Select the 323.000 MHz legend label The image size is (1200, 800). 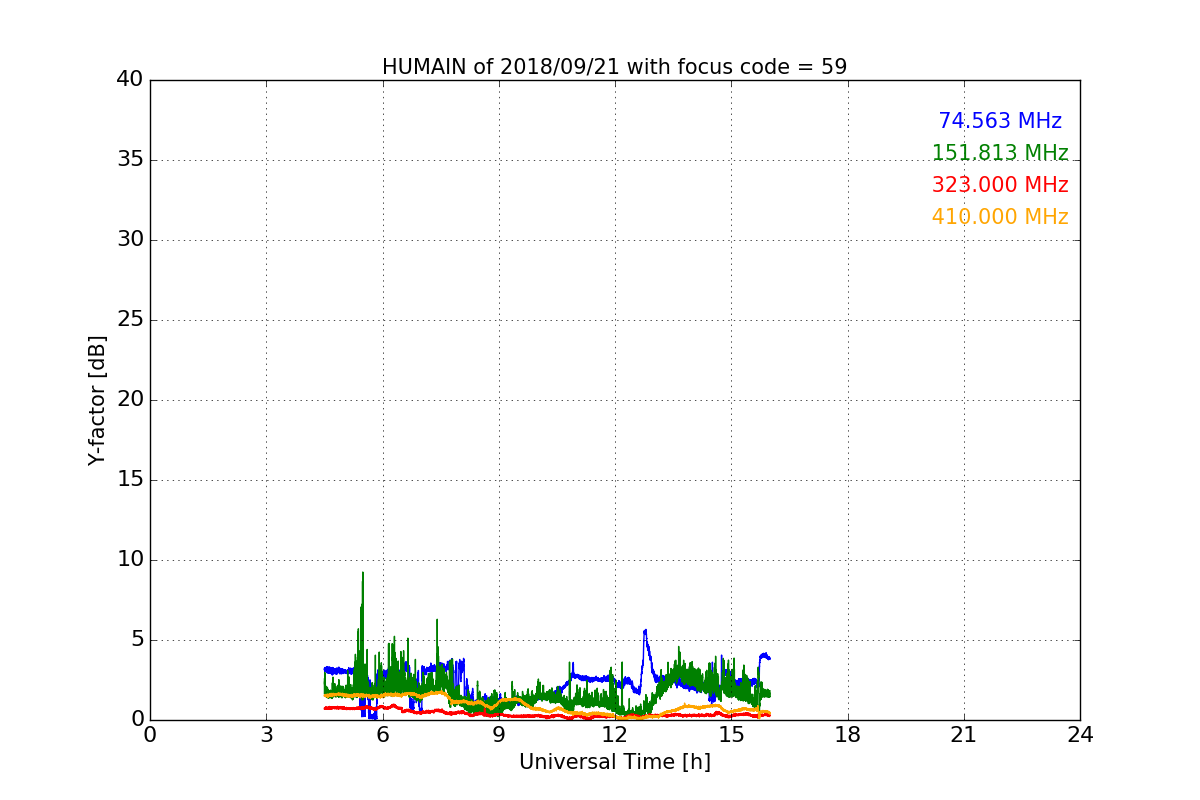(1000, 185)
